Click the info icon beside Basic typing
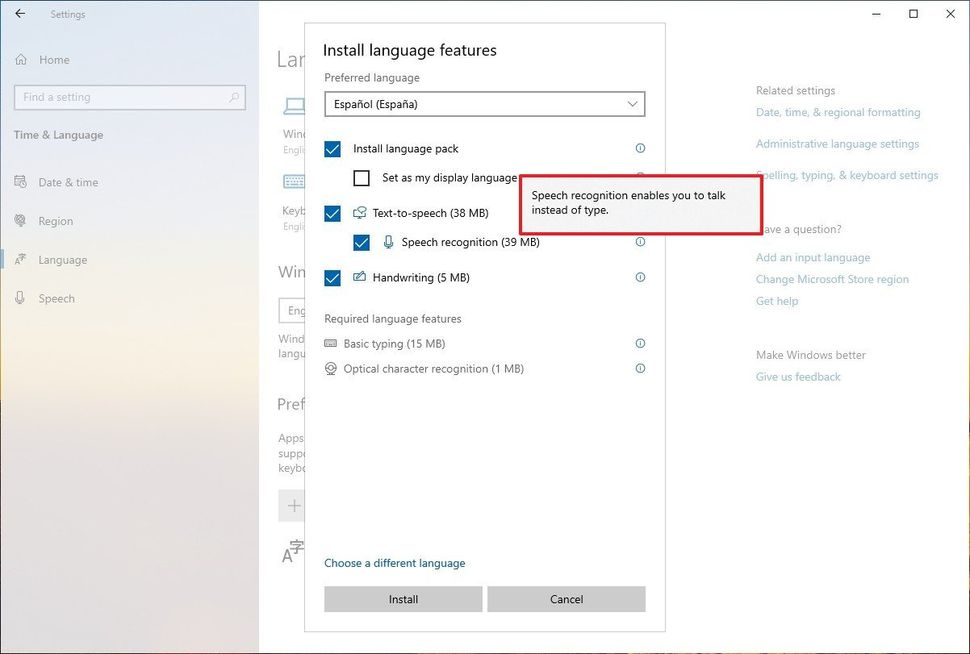The image size is (970, 654). [x=640, y=343]
